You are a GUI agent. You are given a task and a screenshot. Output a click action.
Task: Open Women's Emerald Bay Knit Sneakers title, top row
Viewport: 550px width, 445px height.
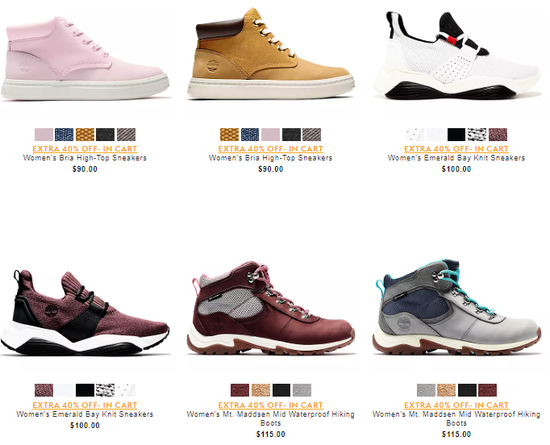(456, 158)
